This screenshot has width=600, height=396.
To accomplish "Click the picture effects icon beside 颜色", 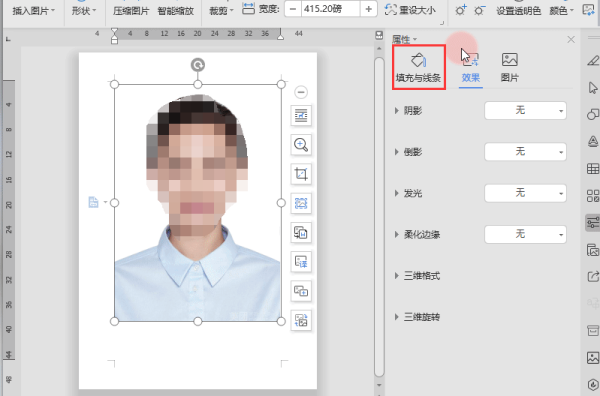I will point(588,10).
